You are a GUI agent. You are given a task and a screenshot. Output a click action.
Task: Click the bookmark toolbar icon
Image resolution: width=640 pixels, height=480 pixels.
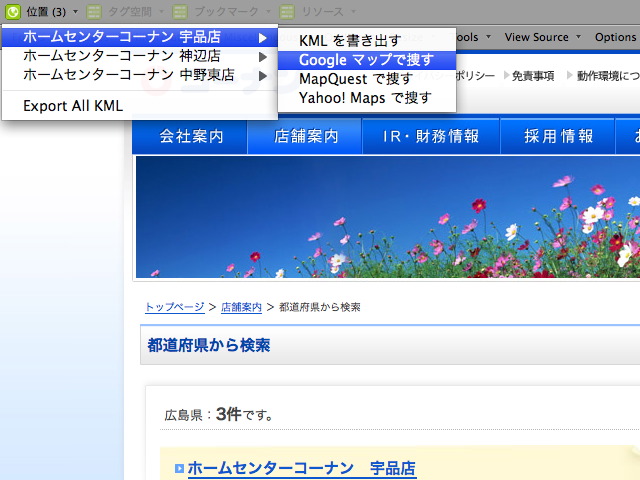click(180, 11)
